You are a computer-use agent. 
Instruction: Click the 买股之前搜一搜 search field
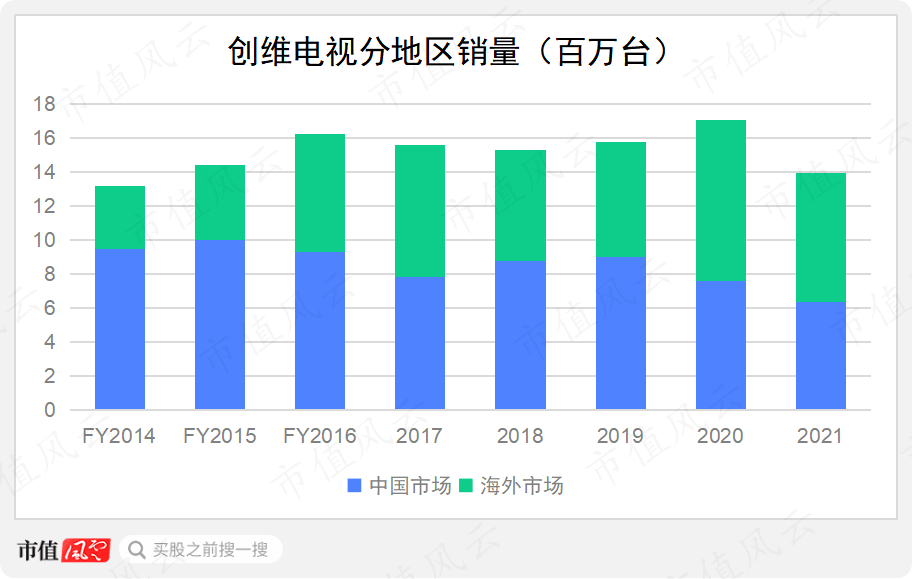[x=210, y=549]
